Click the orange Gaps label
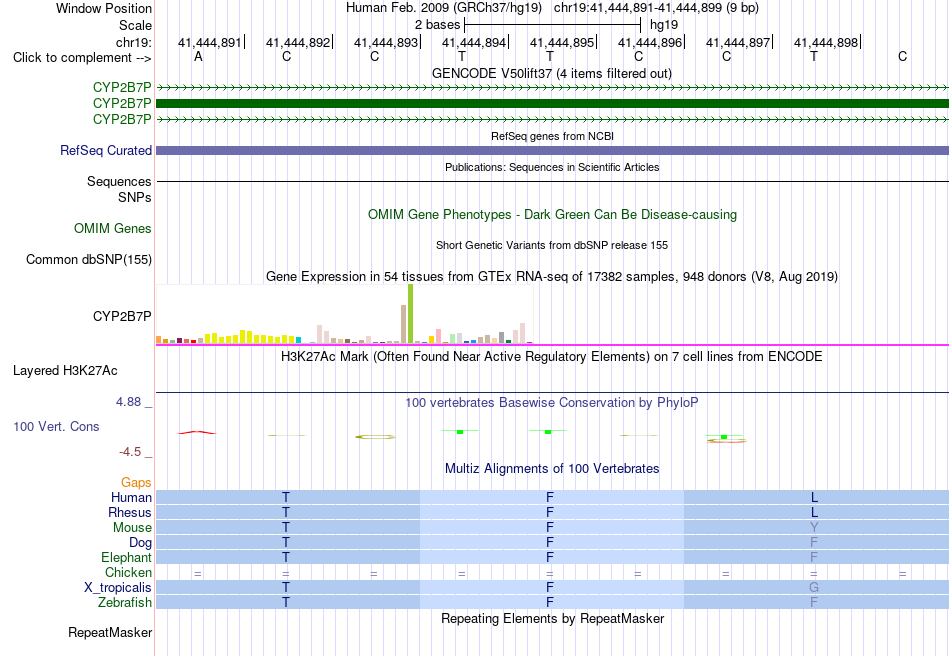950x656 pixels. click(x=136, y=482)
